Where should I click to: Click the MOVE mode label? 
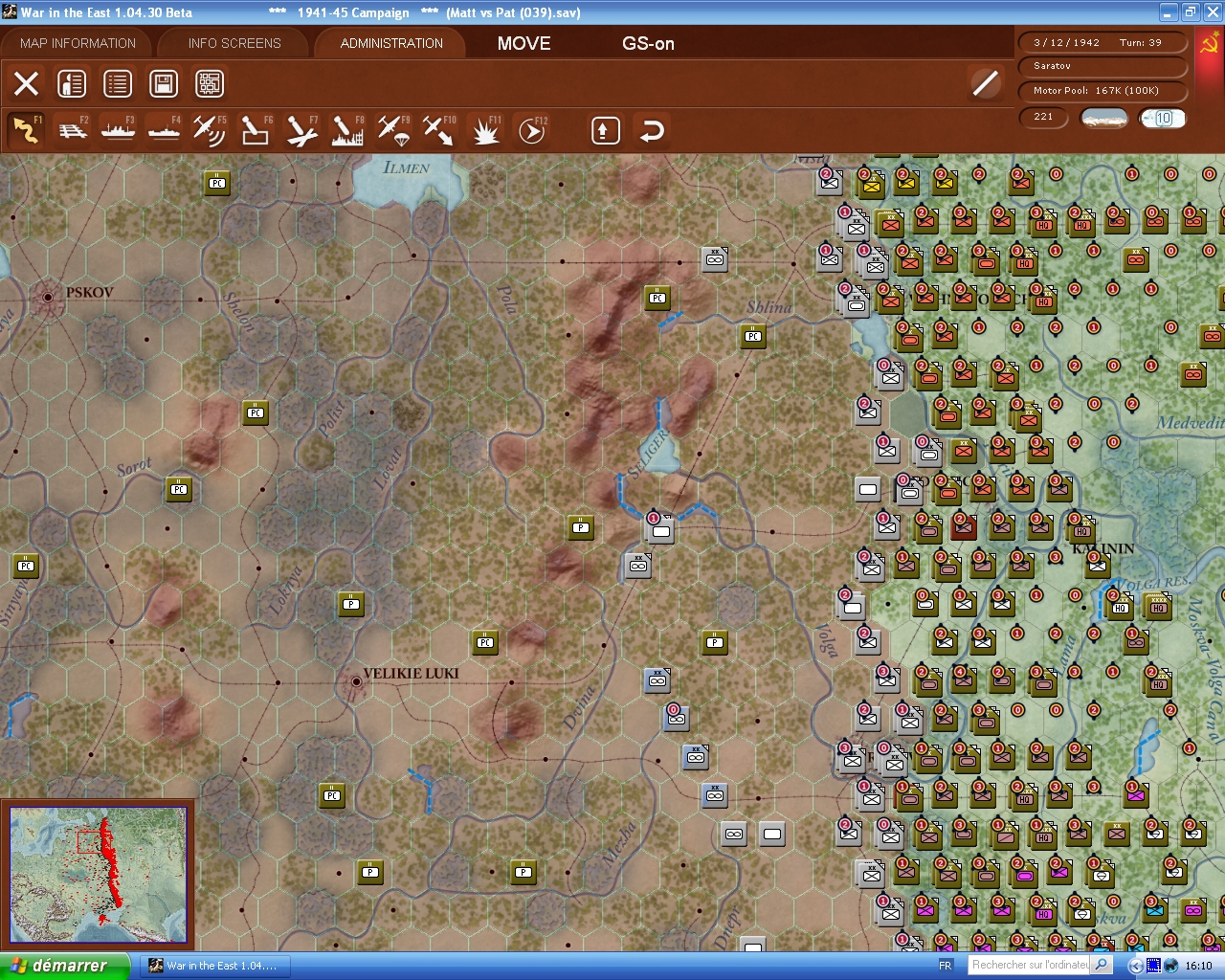524,43
